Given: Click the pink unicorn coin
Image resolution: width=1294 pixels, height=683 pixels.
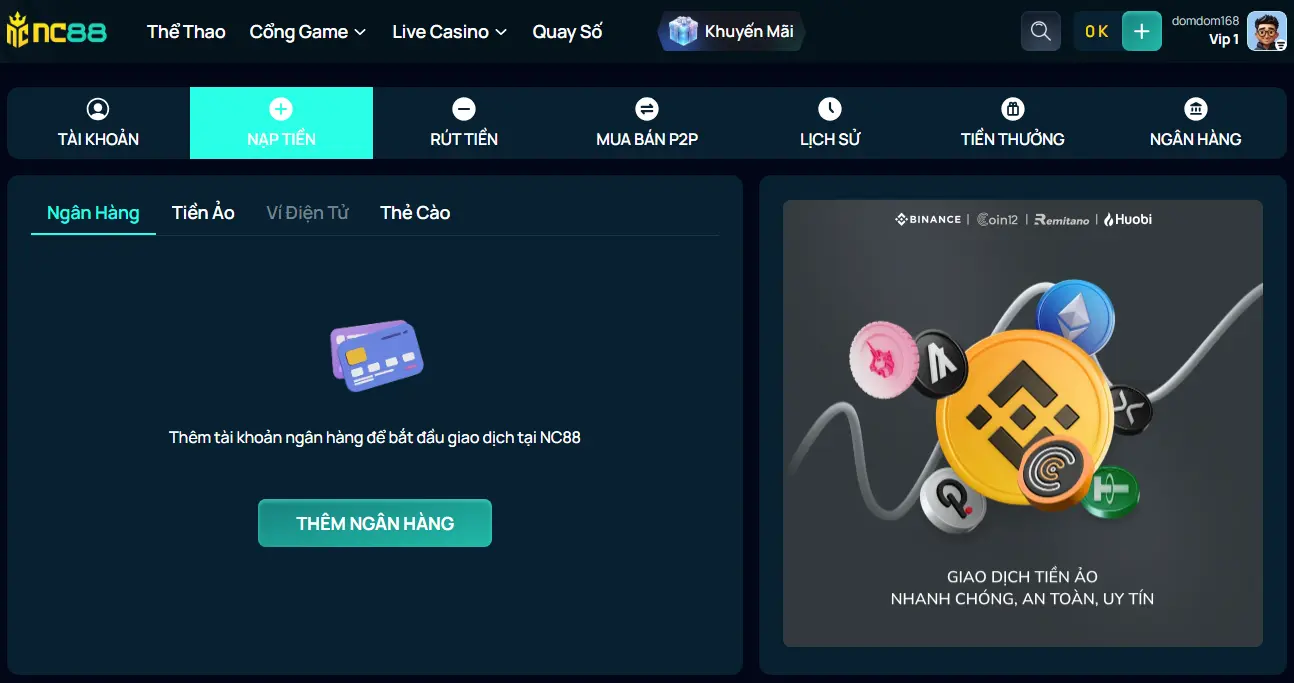Looking at the screenshot, I should pos(883,359).
